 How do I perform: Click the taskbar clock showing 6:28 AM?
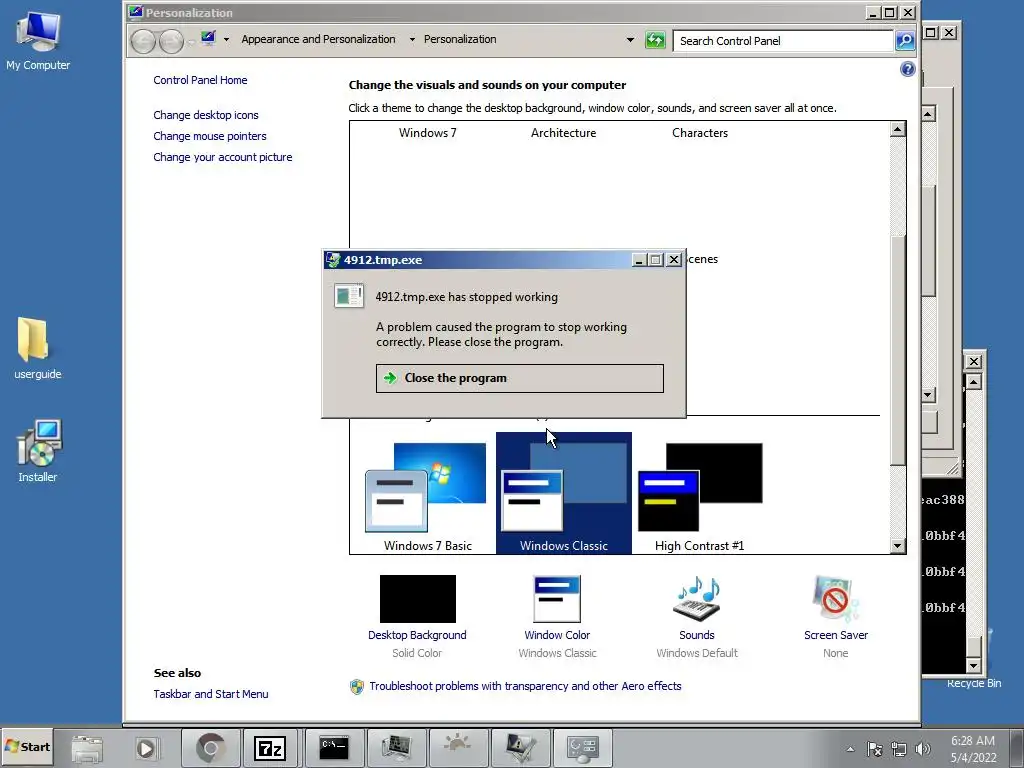pos(973,749)
